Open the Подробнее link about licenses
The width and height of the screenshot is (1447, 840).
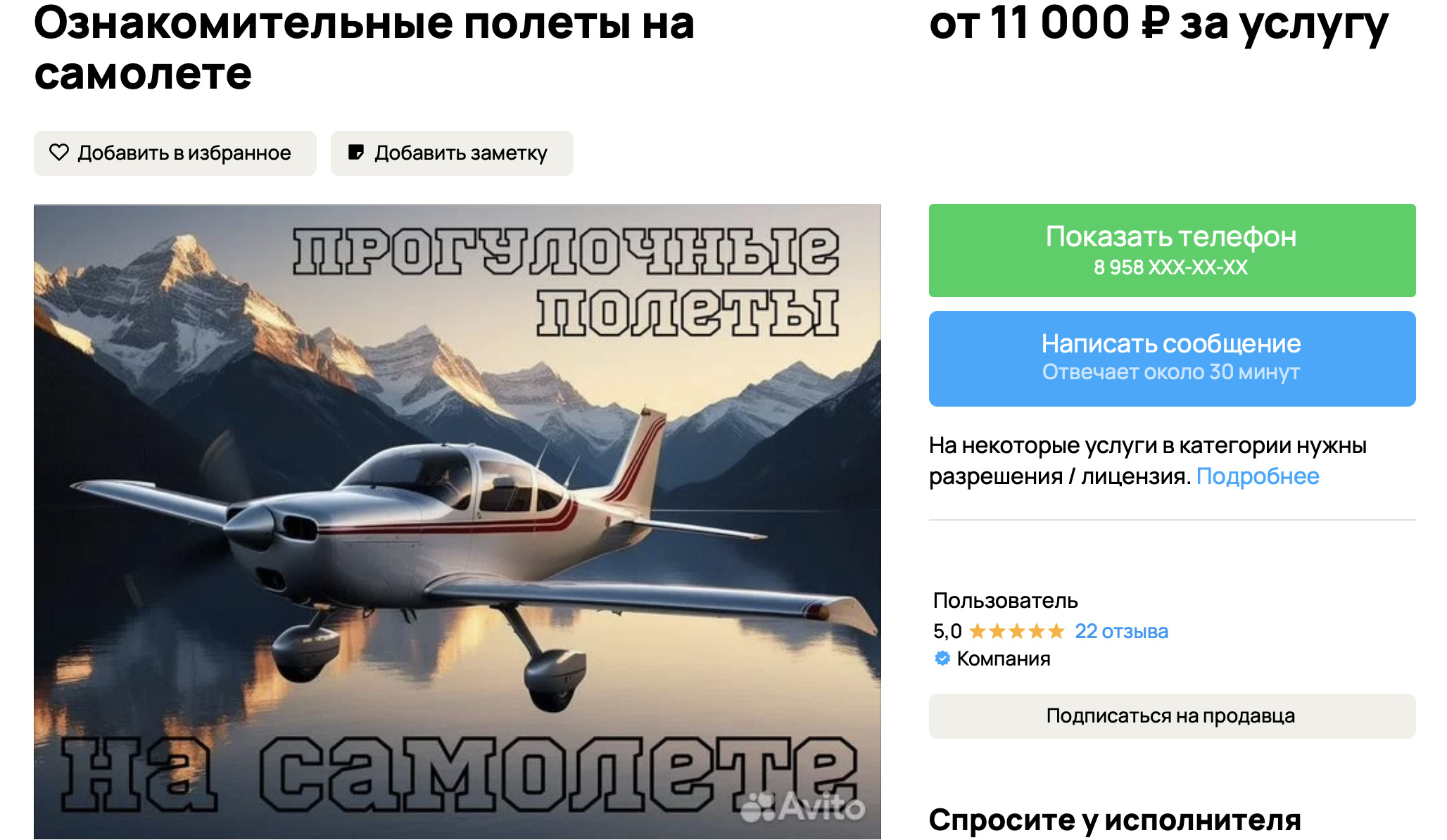tap(1258, 476)
